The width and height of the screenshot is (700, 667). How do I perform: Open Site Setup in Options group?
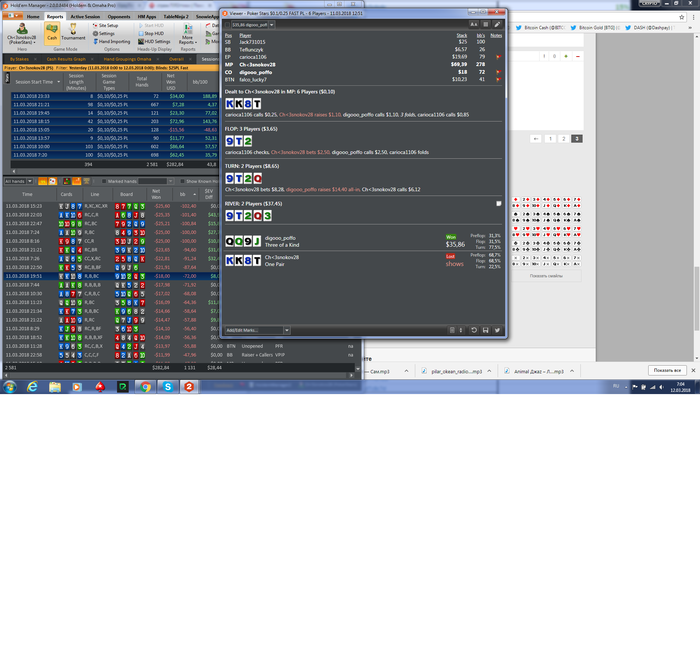[x=105, y=25]
